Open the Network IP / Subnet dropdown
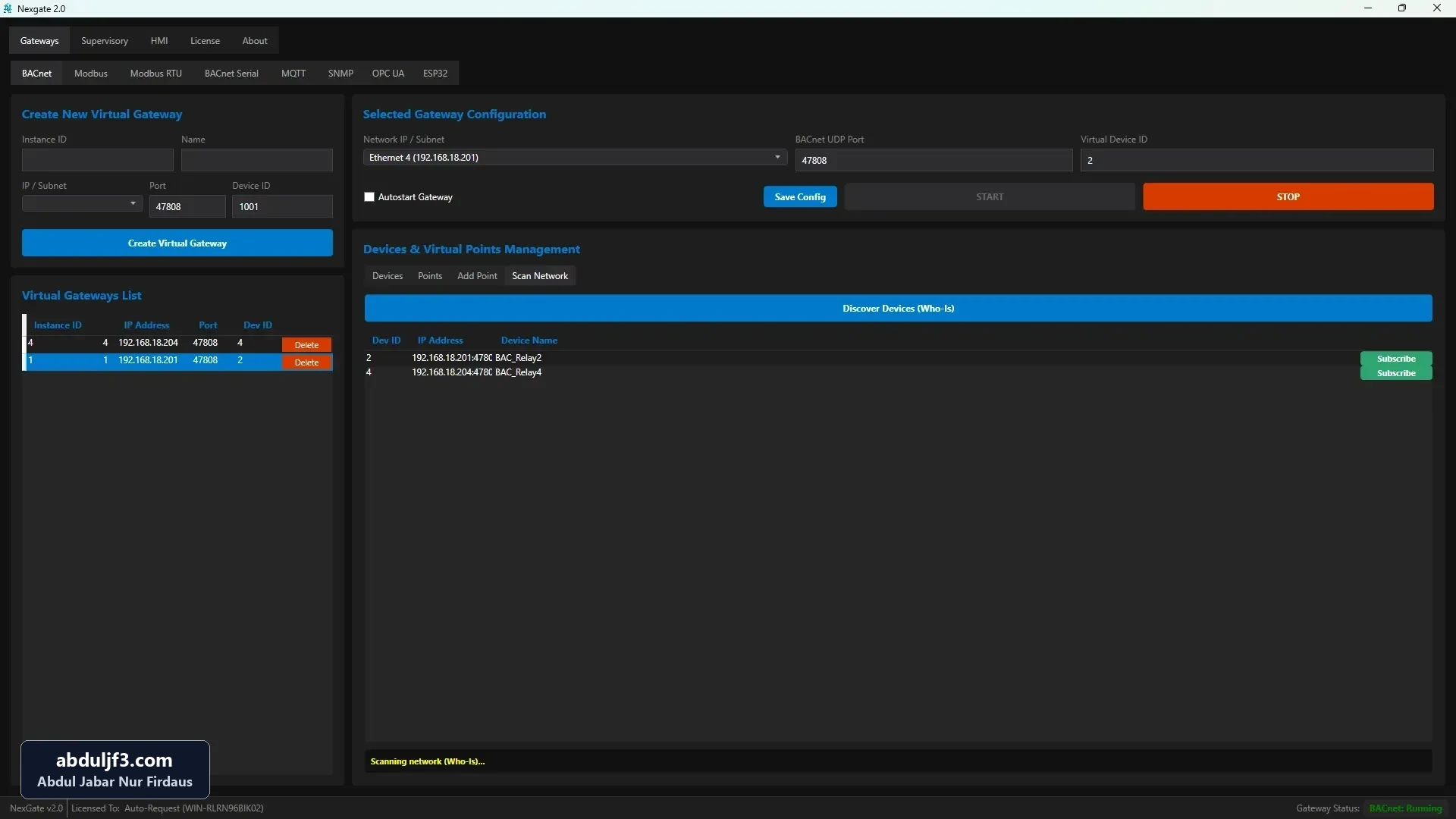The height and width of the screenshot is (819, 1456). (575, 158)
